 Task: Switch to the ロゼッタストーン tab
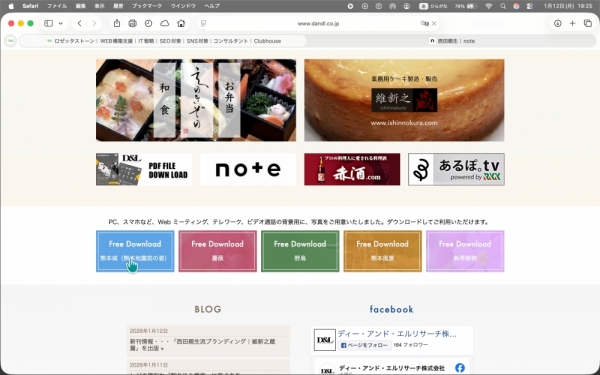click(x=163, y=41)
